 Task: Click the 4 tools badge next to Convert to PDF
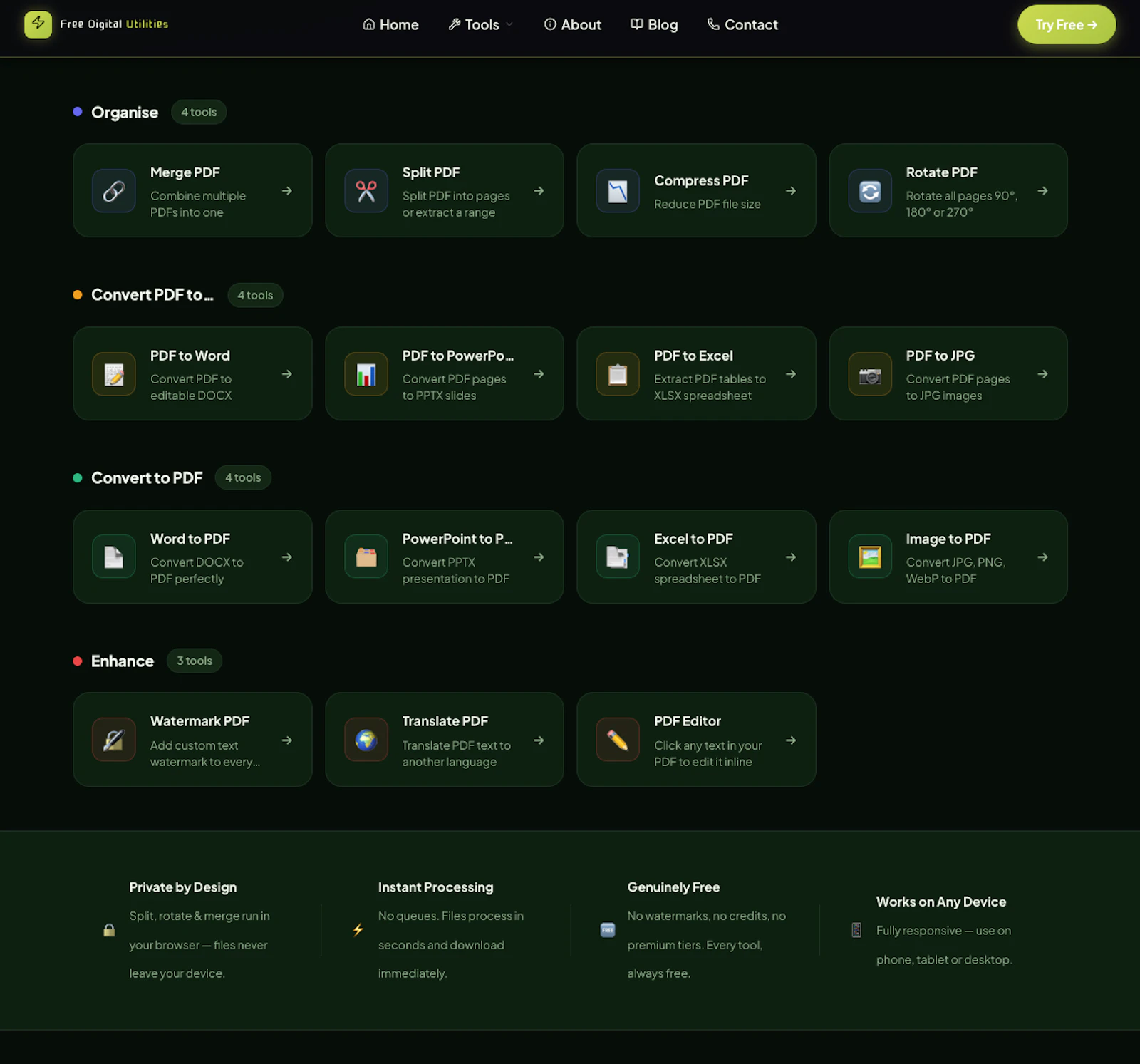243,477
